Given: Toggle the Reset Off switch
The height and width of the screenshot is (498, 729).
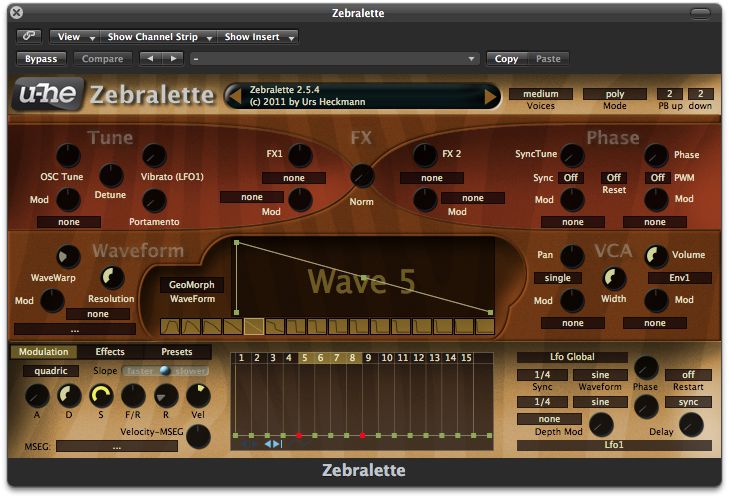Looking at the screenshot, I should (x=614, y=178).
